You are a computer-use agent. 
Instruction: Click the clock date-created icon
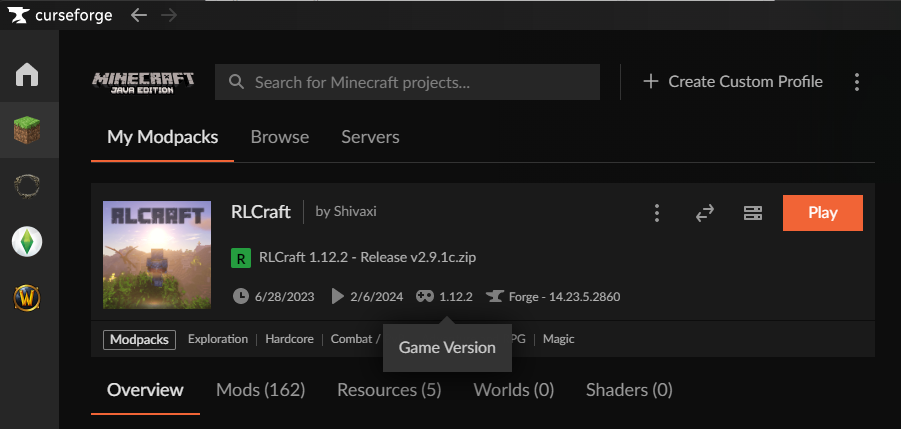point(241,296)
